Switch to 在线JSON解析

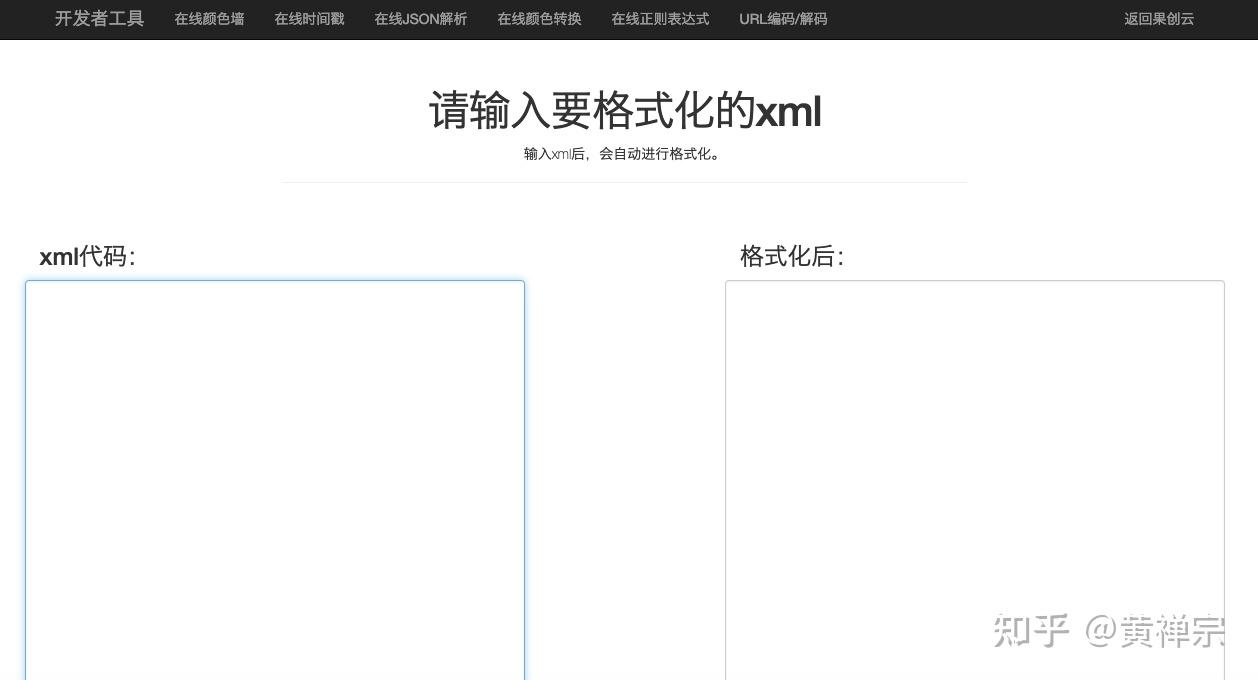click(x=420, y=19)
